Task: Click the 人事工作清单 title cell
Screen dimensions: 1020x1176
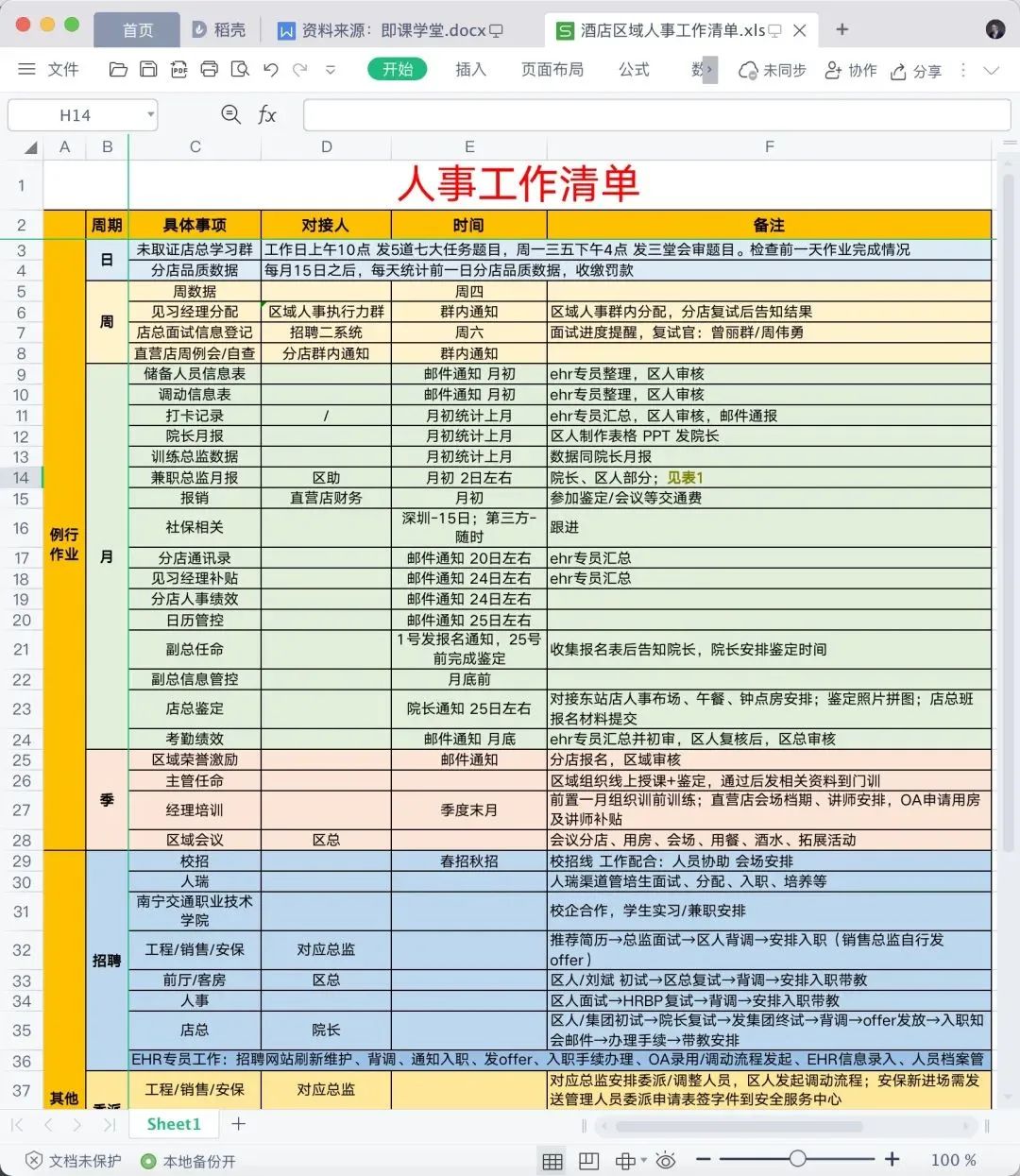Action: 518,184
